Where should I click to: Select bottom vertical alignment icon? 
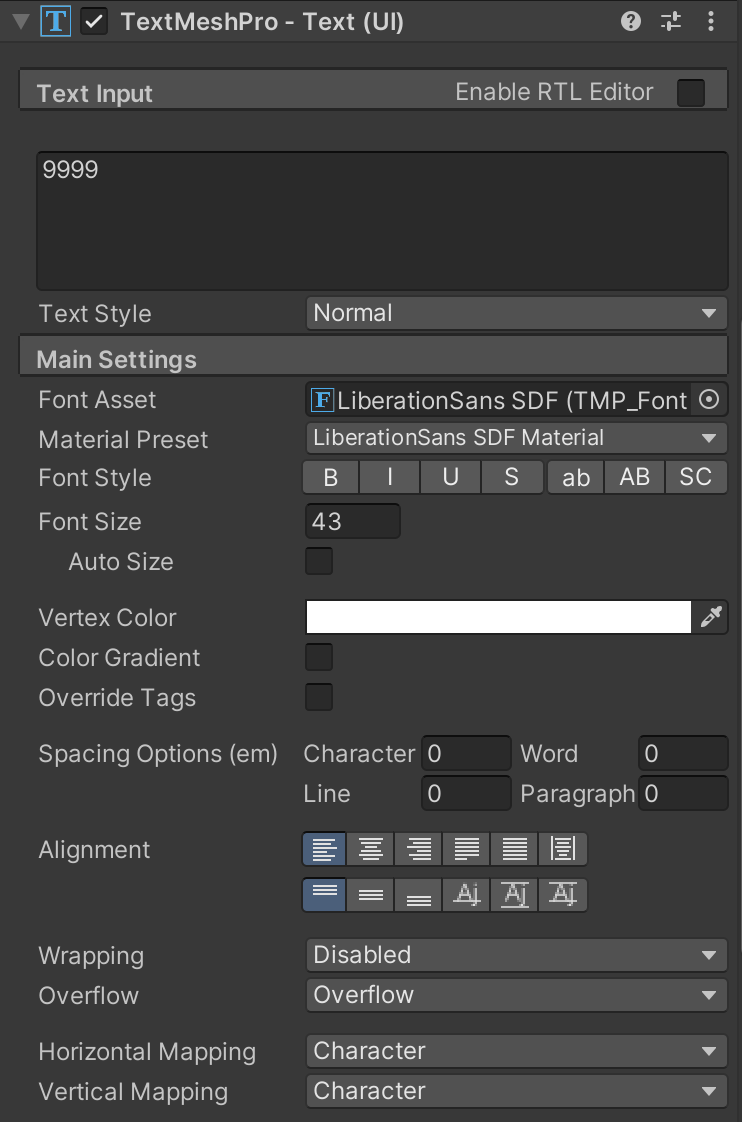[x=419, y=895]
